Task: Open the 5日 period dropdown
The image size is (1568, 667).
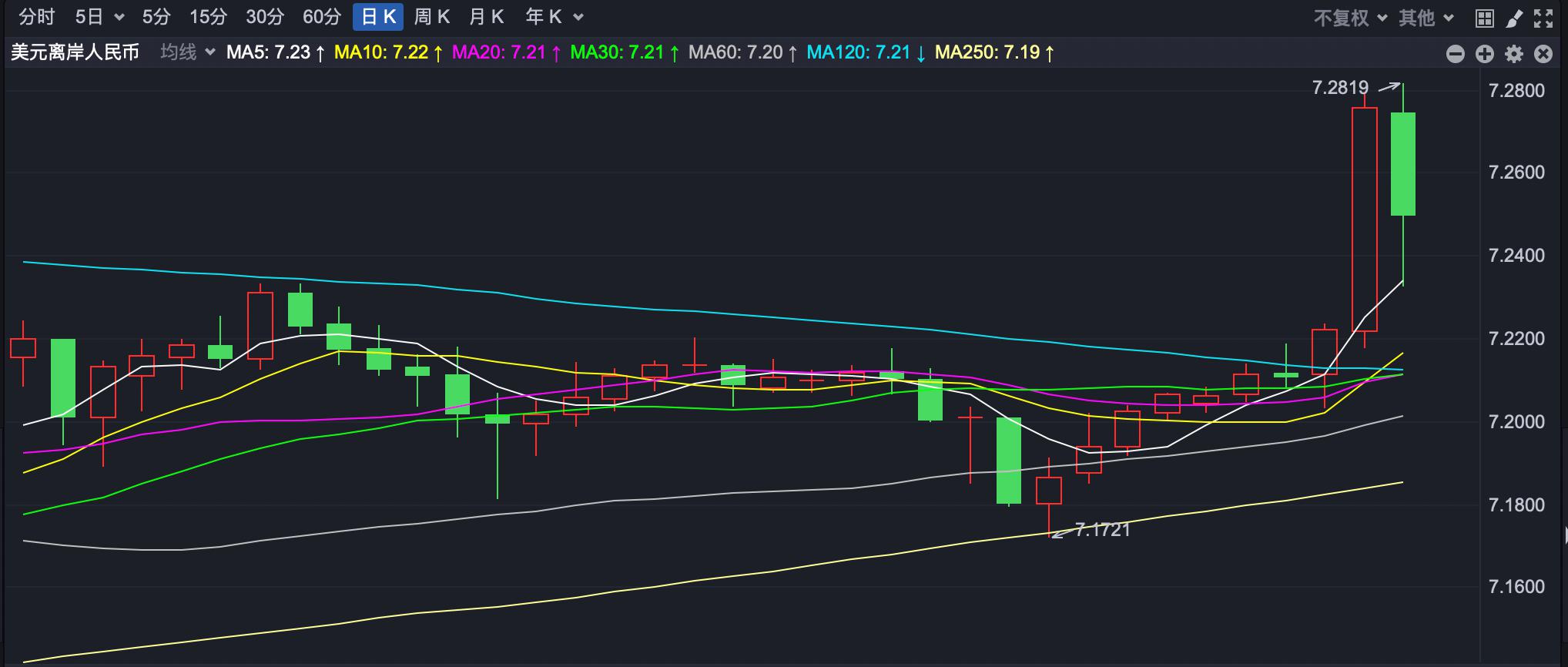Action: (99, 17)
